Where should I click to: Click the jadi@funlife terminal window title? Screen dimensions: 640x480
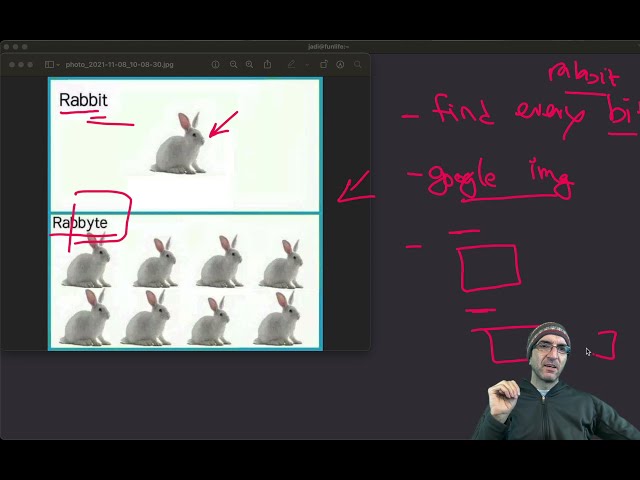tap(328, 47)
